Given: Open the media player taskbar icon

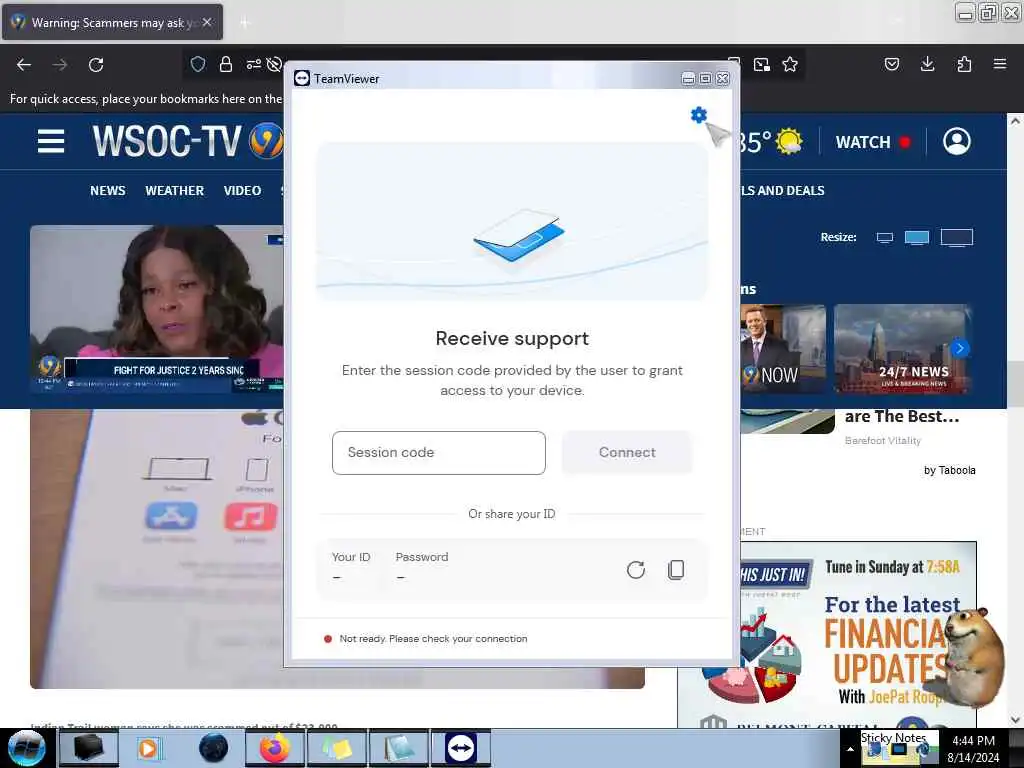Looking at the screenshot, I should (148, 748).
